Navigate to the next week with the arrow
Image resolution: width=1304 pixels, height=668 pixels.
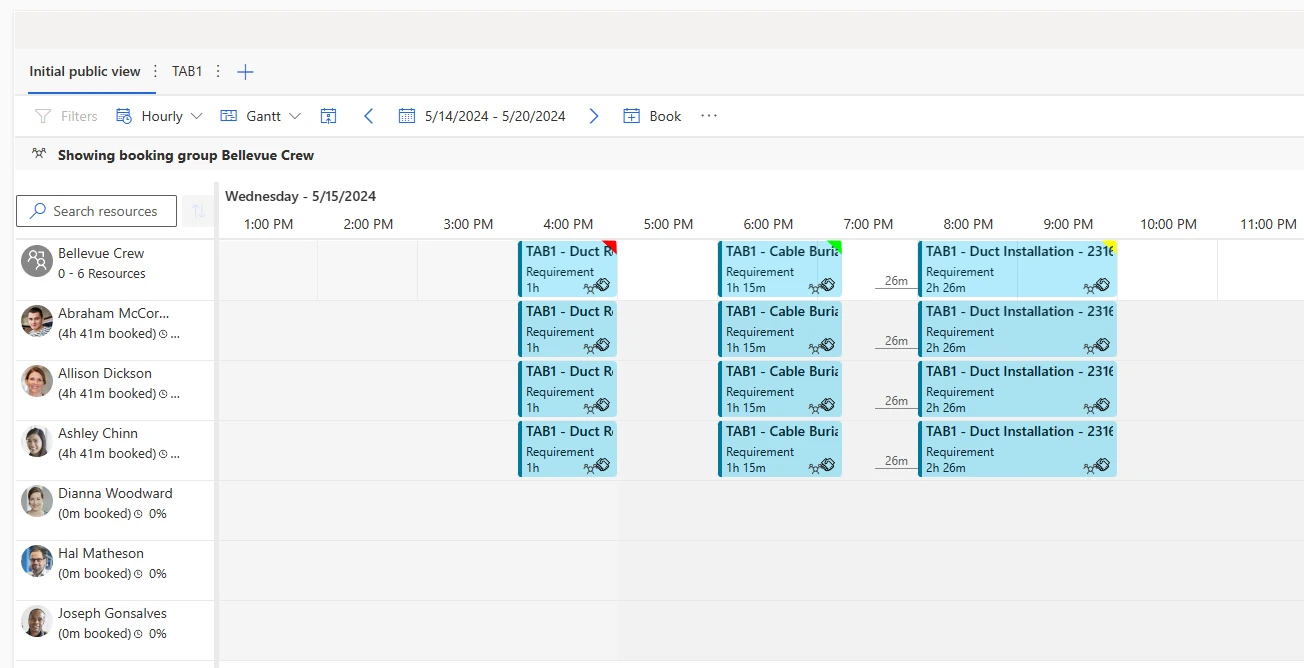tap(593, 115)
